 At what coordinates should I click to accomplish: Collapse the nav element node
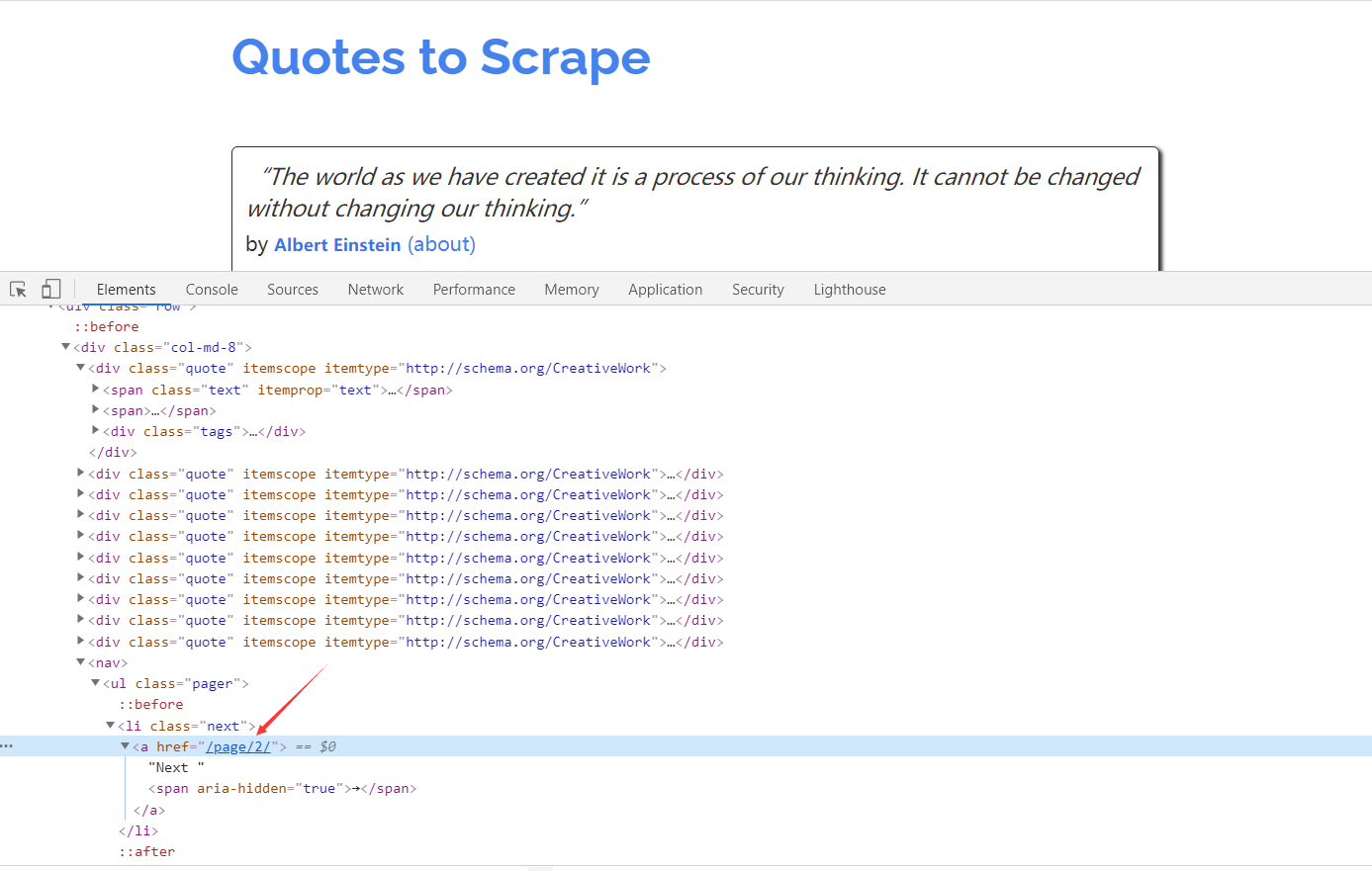81,662
